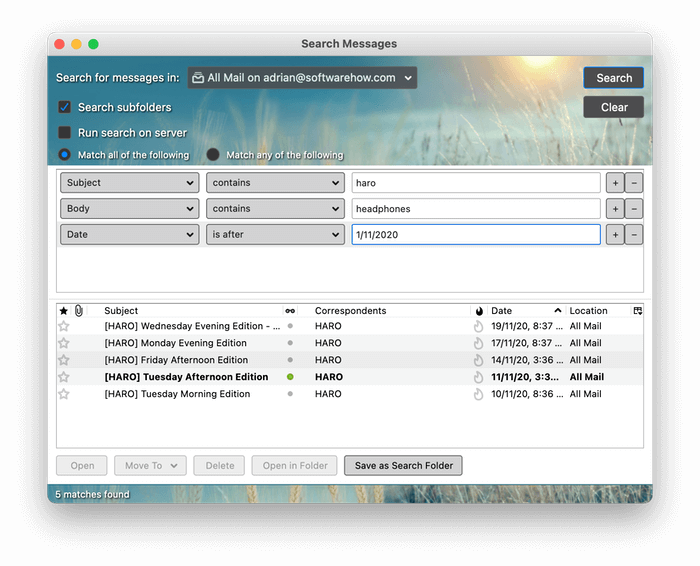Enable Run search on server
This screenshot has width=700, height=566.
(65, 133)
